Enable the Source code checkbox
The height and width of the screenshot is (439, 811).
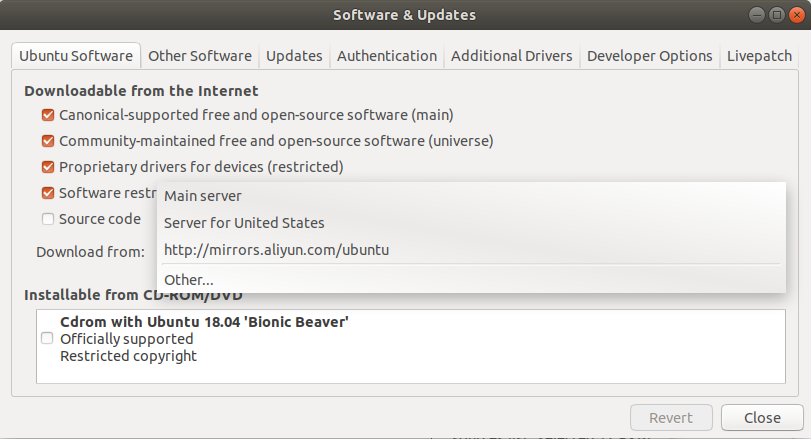click(48, 219)
